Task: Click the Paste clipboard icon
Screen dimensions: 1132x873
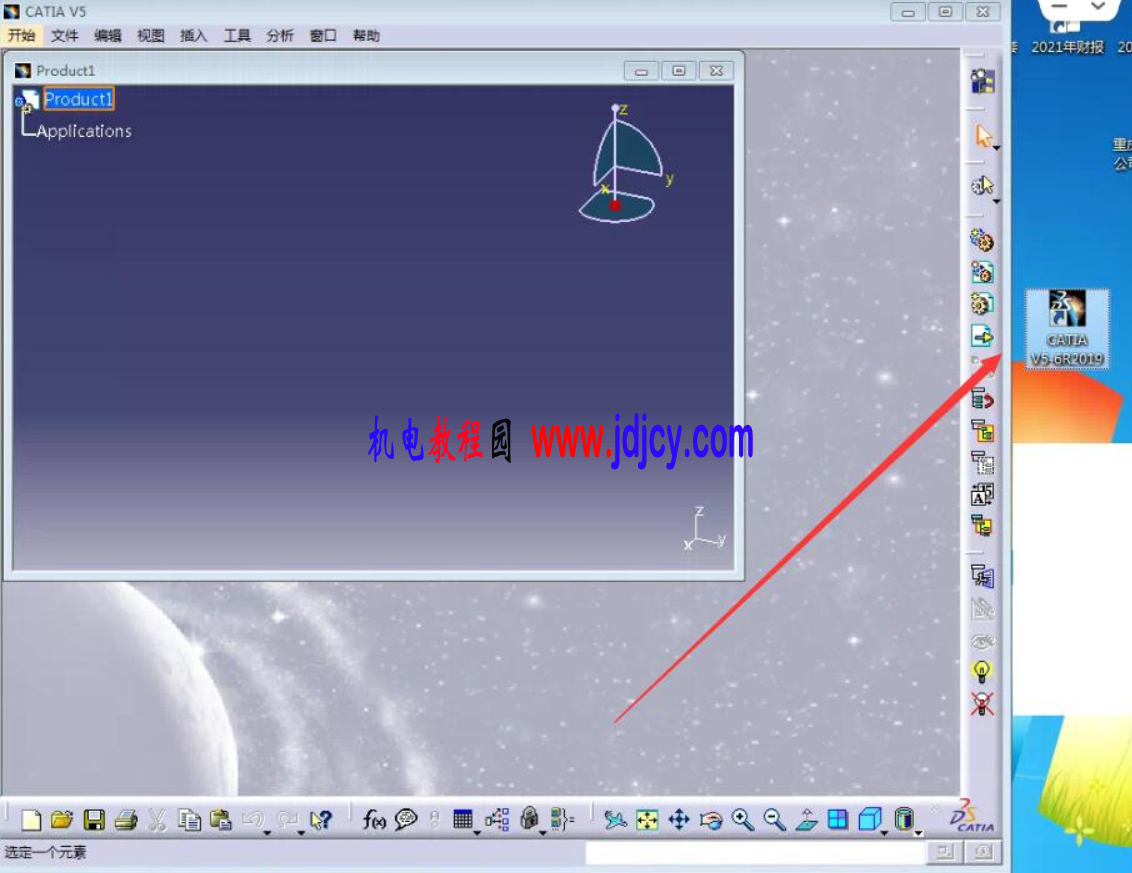Action: (221, 820)
